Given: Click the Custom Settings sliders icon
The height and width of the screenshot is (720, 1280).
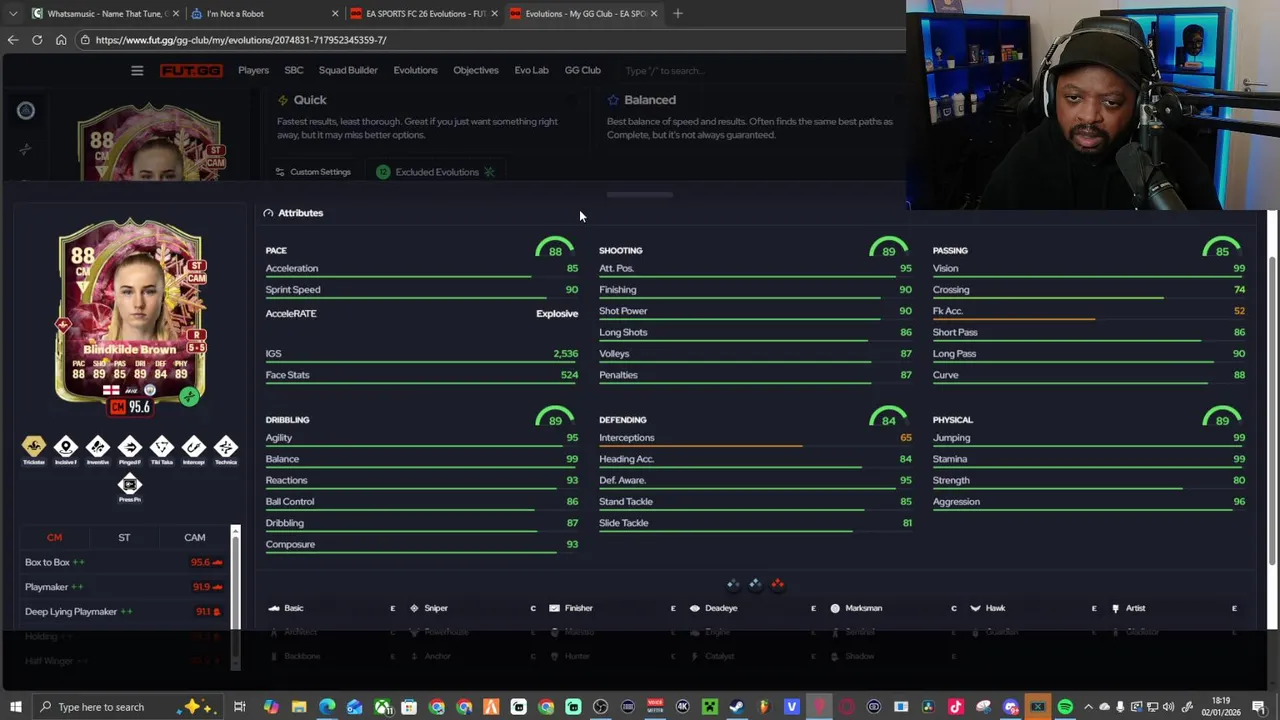Looking at the screenshot, I should click(280, 172).
